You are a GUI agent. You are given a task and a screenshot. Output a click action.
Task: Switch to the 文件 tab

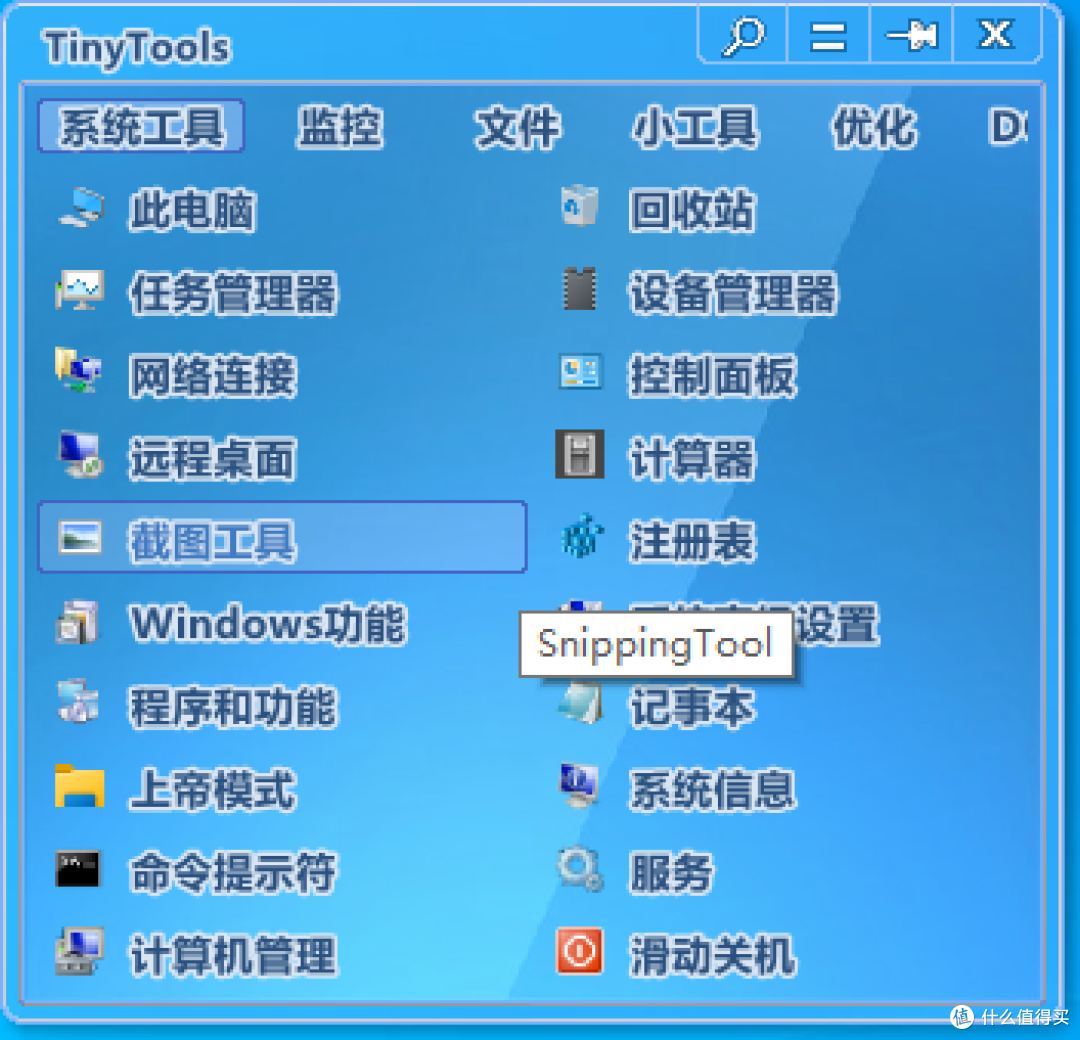pos(517,127)
